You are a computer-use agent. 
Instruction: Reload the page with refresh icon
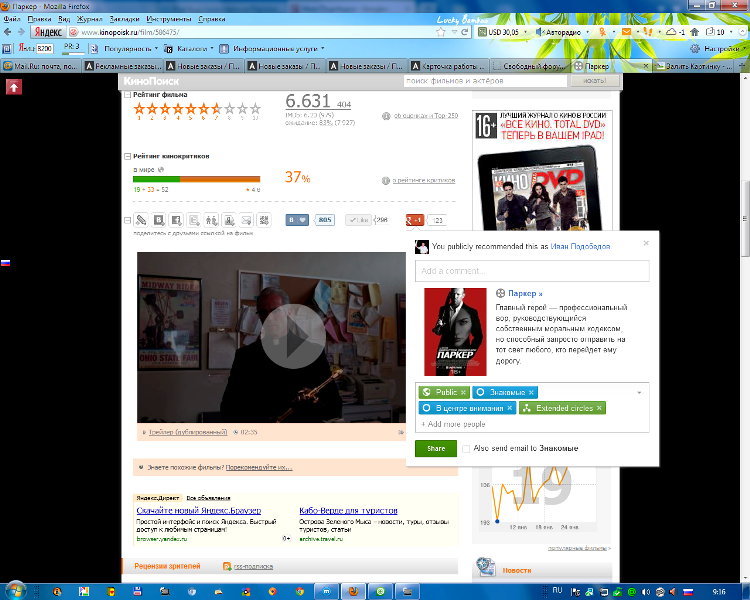(464, 32)
